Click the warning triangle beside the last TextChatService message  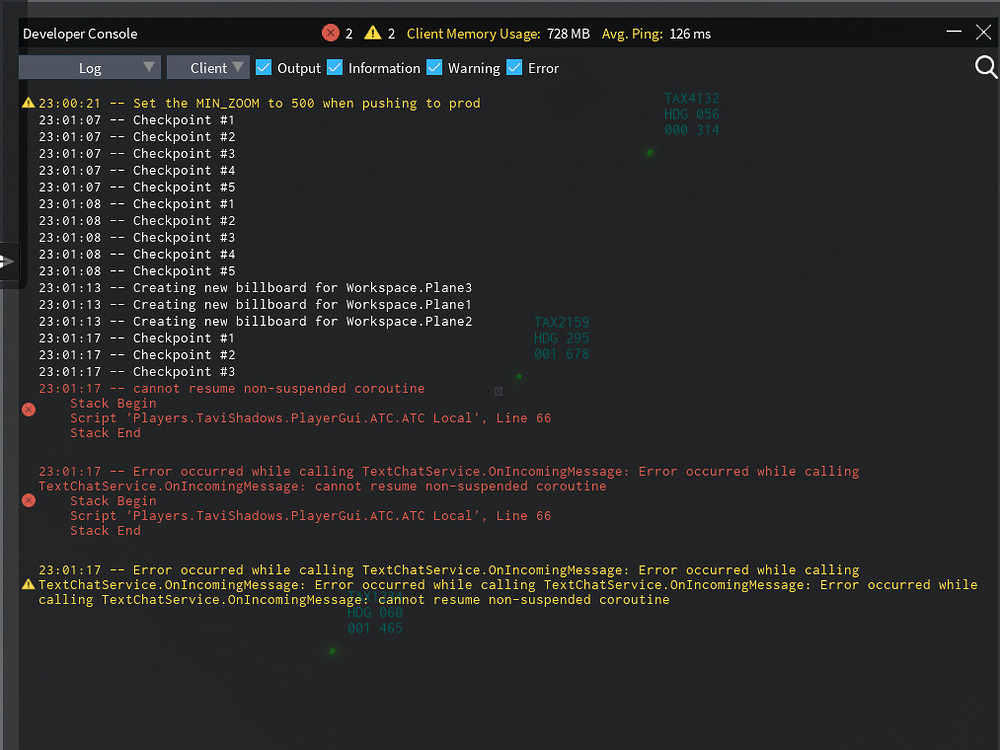(x=27, y=584)
